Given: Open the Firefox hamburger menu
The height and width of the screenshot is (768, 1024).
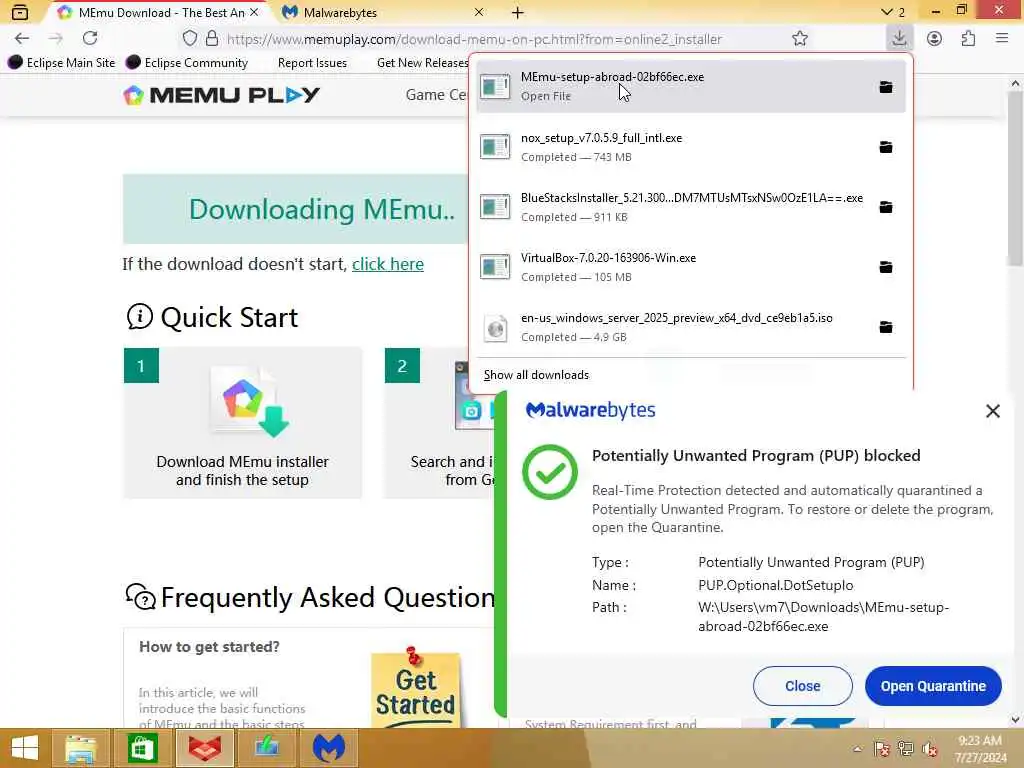Looking at the screenshot, I should [x=1002, y=39].
